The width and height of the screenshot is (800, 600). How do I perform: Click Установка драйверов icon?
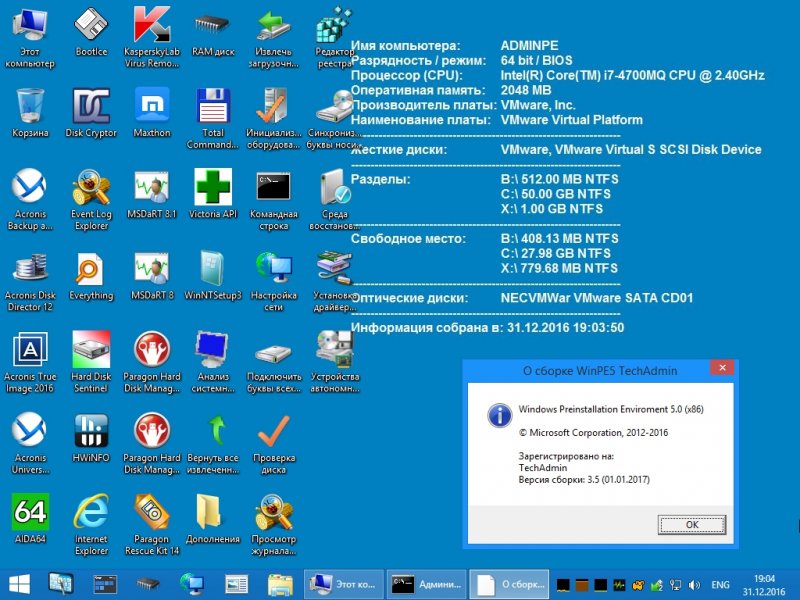click(x=334, y=281)
